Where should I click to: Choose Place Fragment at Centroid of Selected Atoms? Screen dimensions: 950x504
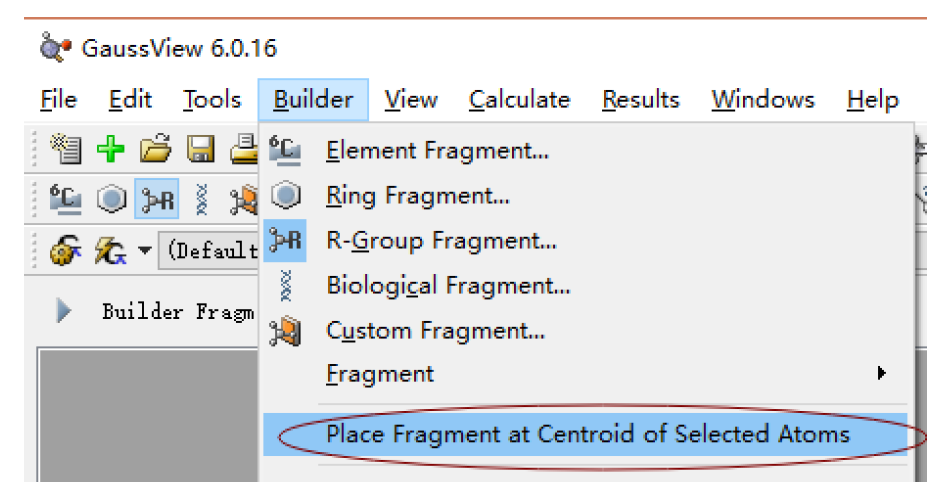[587, 434]
